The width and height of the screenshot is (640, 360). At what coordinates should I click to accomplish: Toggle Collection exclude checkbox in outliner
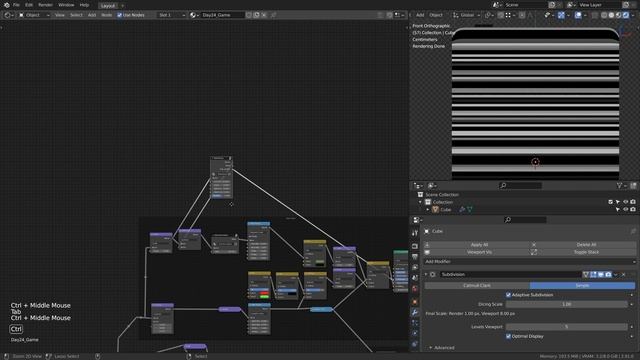[611, 202]
